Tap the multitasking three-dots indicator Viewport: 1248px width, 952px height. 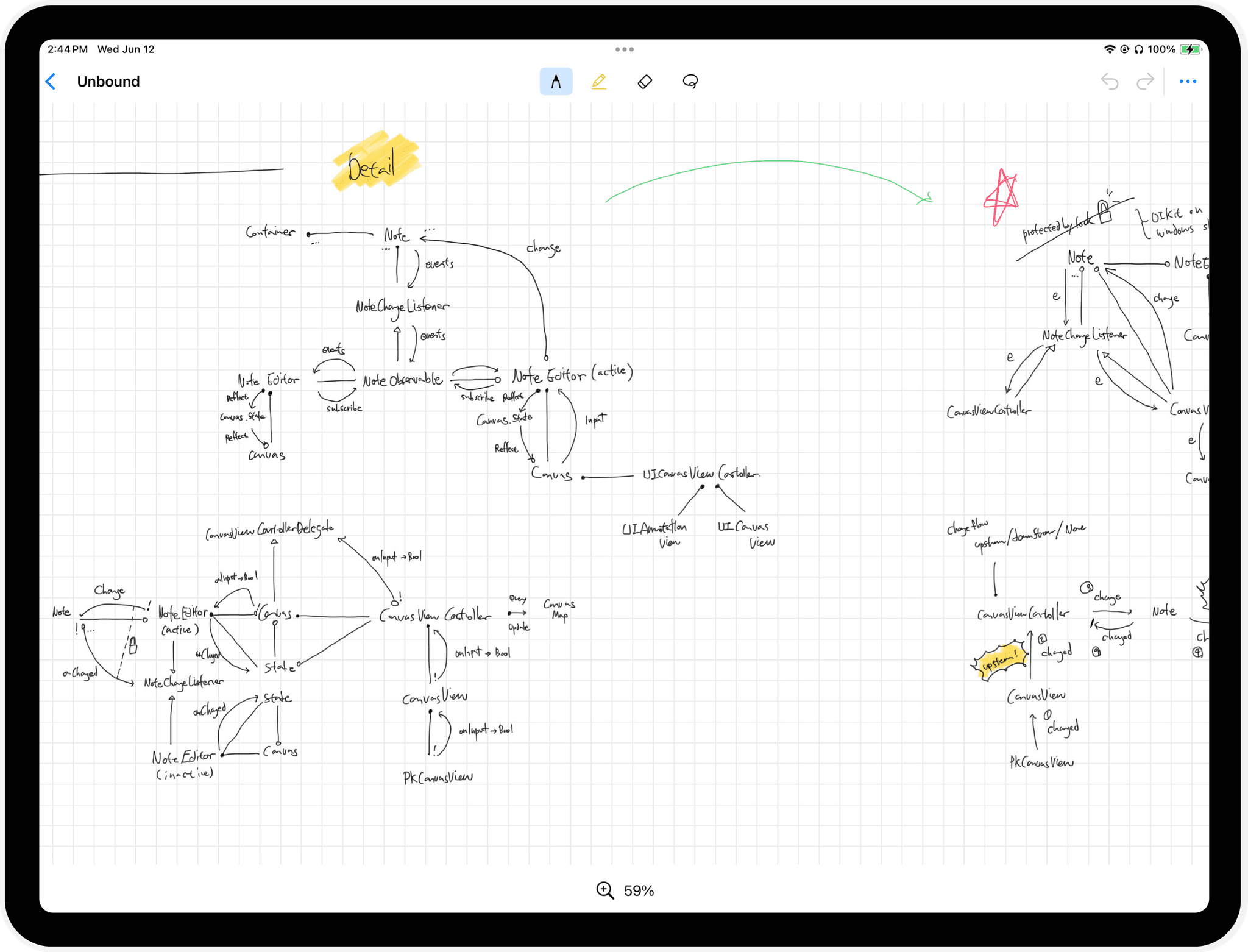tap(624, 49)
